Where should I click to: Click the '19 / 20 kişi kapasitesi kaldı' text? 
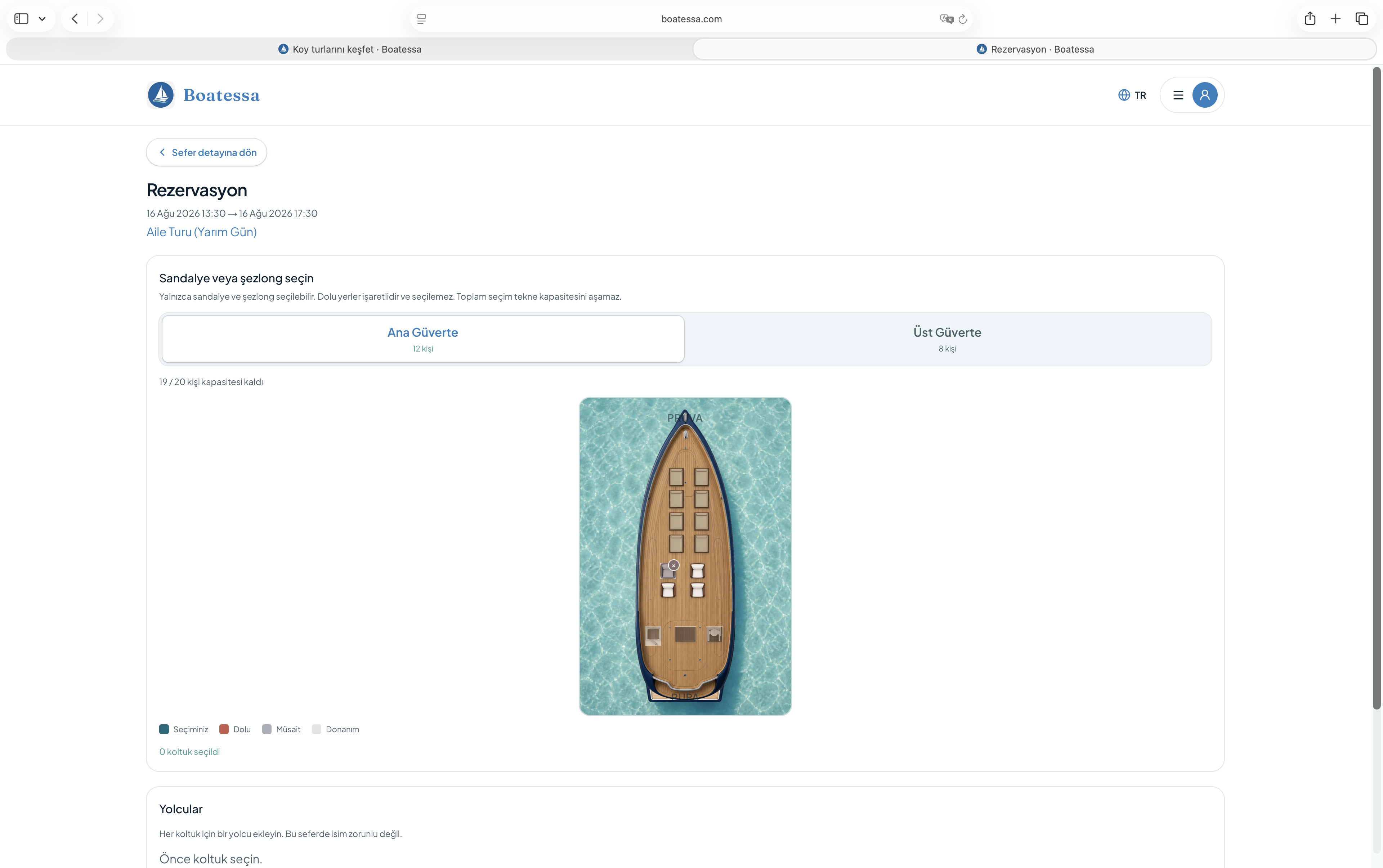tap(211, 382)
